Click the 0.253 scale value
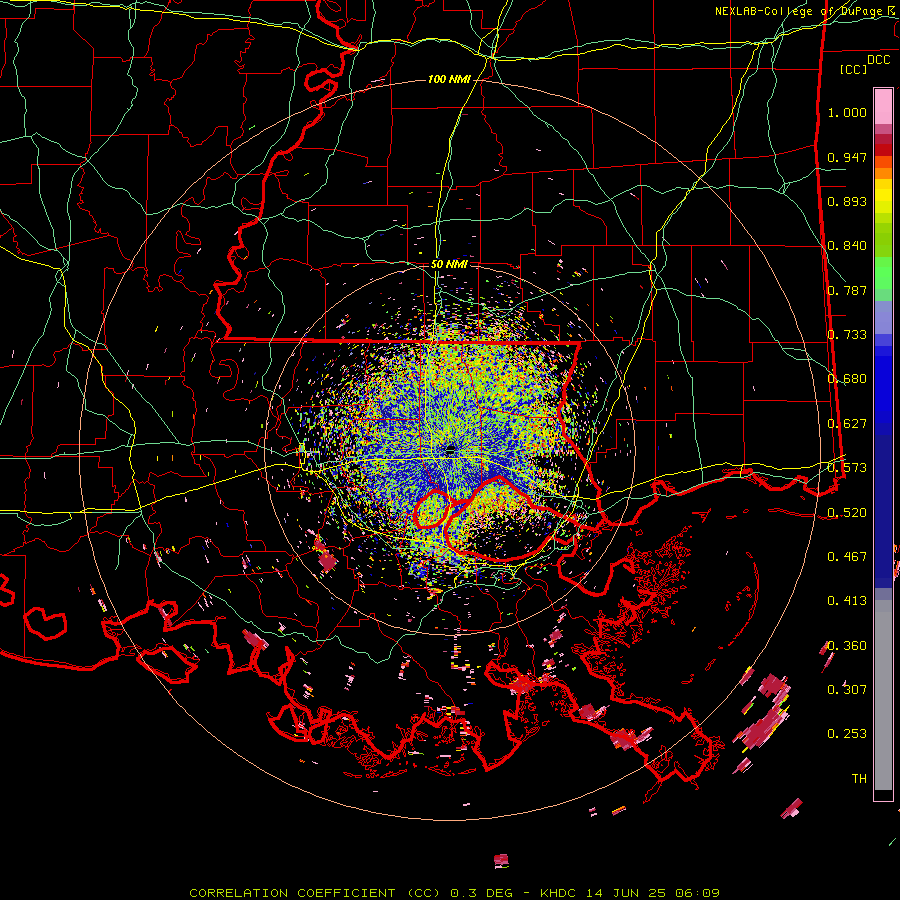 pyautogui.click(x=847, y=734)
